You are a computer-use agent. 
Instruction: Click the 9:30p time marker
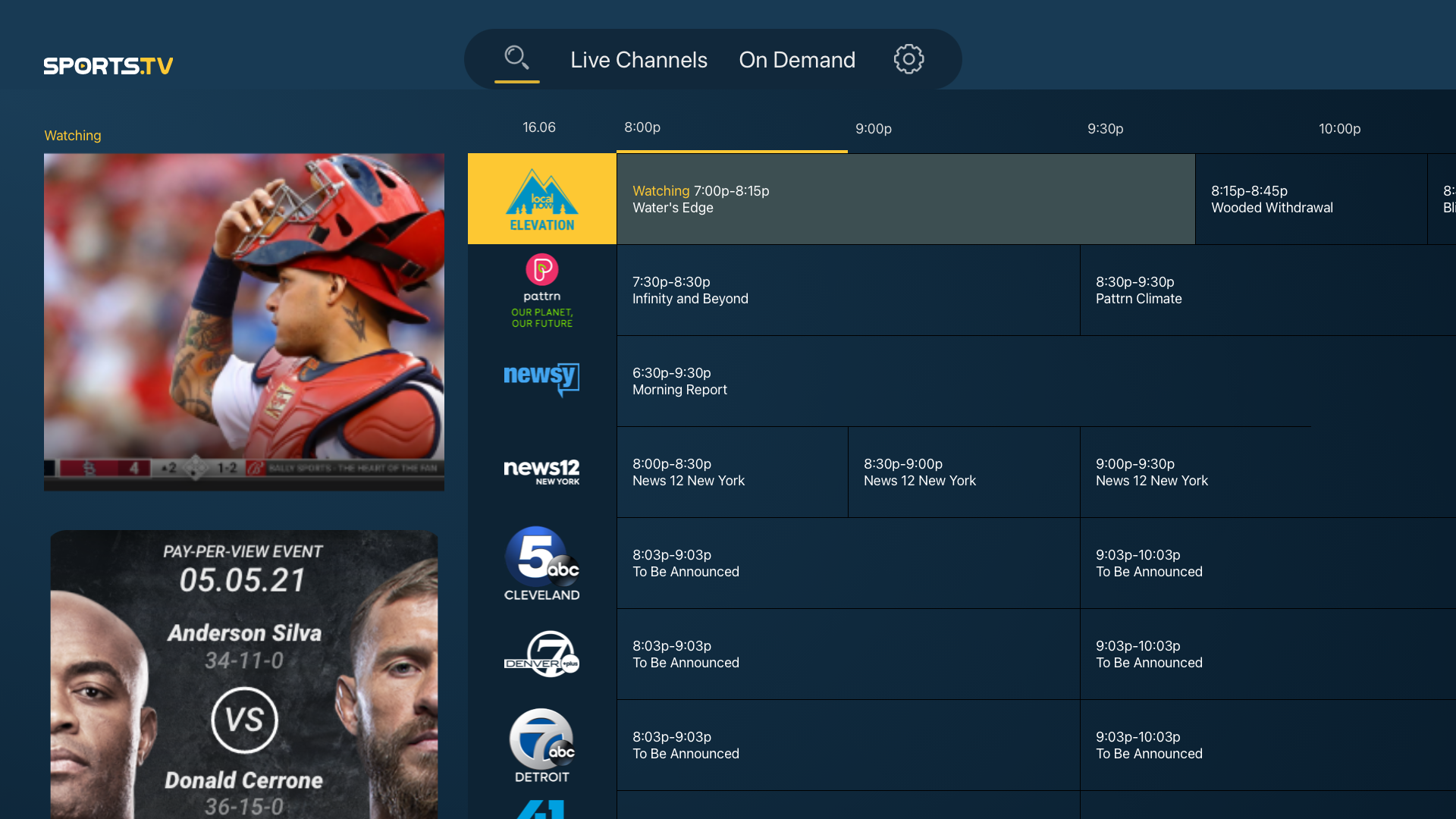1105,129
